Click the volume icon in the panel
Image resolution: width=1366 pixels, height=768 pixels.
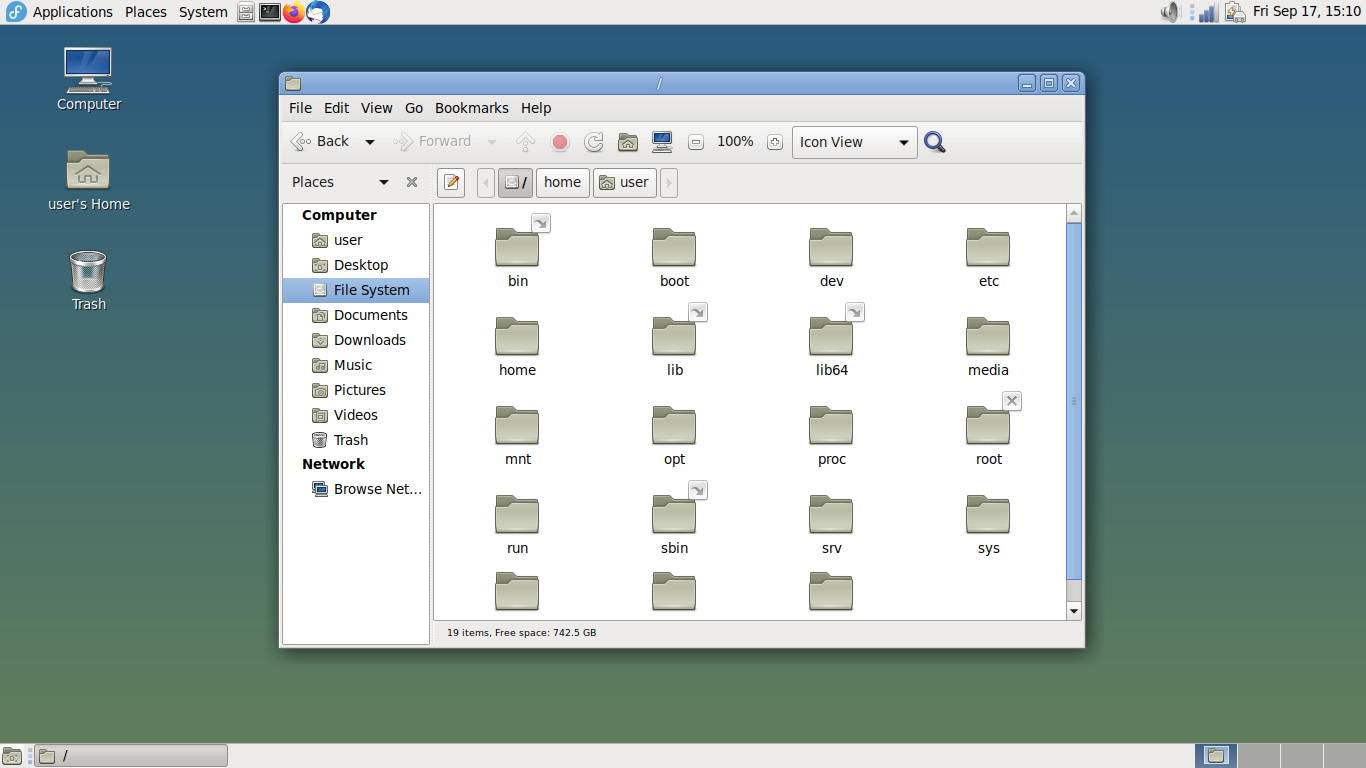coord(1168,12)
